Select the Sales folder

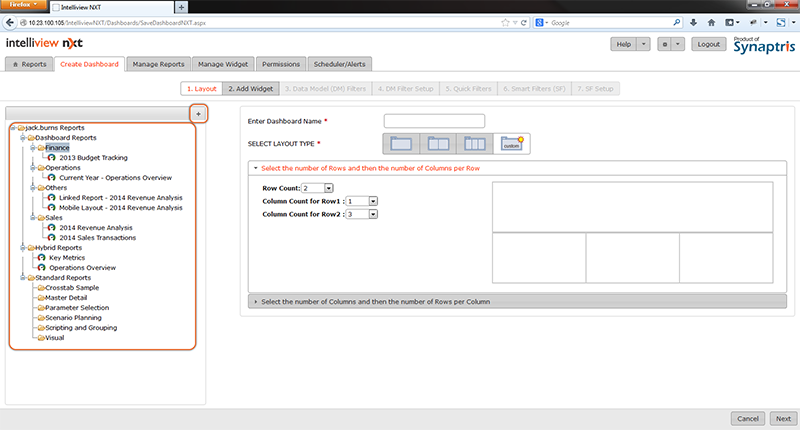(54, 218)
